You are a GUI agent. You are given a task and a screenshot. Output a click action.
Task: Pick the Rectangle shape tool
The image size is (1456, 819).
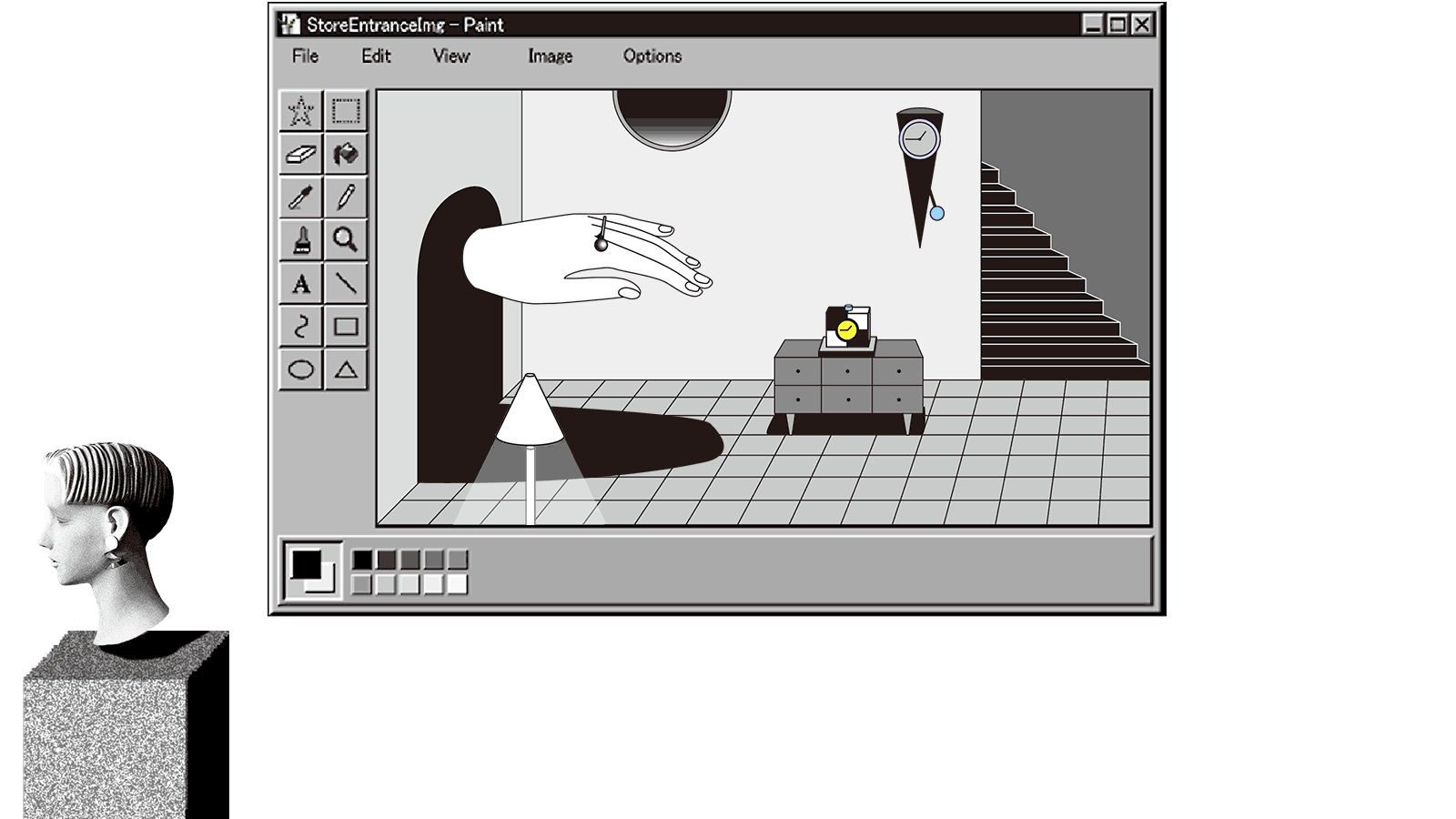tap(346, 326)
